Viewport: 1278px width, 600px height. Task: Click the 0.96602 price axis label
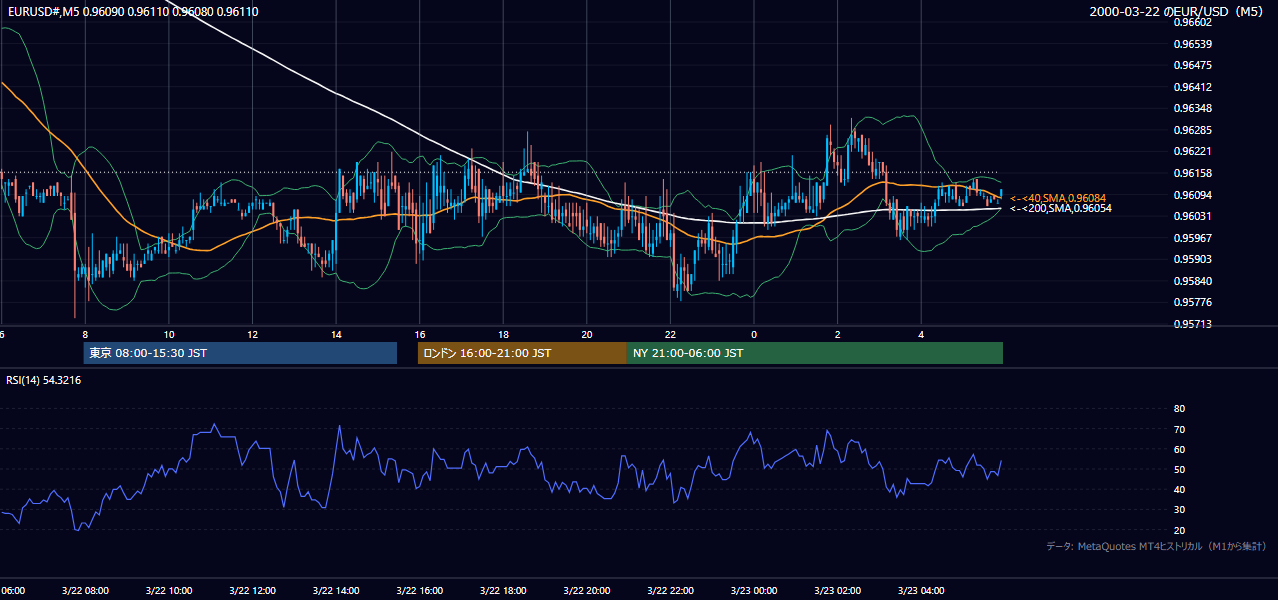(1192, 22)
